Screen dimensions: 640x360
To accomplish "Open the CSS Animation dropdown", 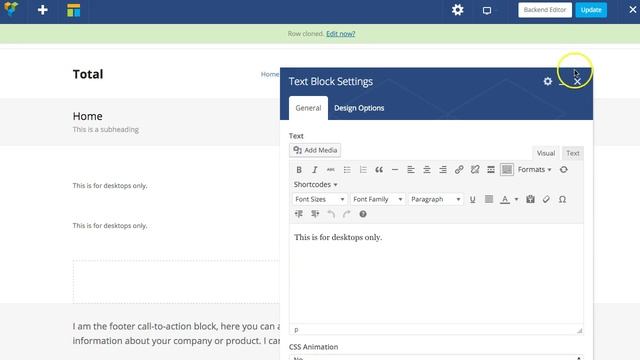I will (x=436, y=358).
